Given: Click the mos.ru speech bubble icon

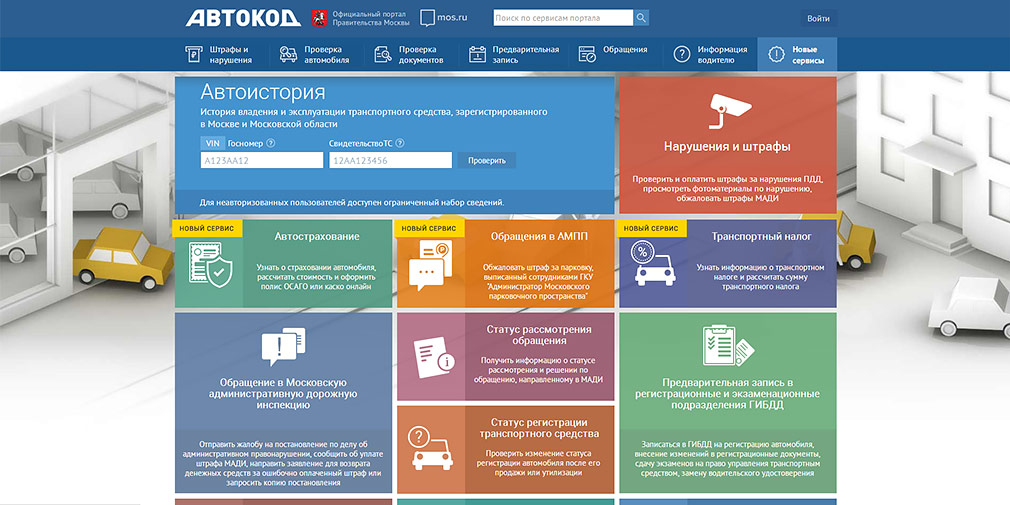Looking at the screenshot, I should [427, 17].
